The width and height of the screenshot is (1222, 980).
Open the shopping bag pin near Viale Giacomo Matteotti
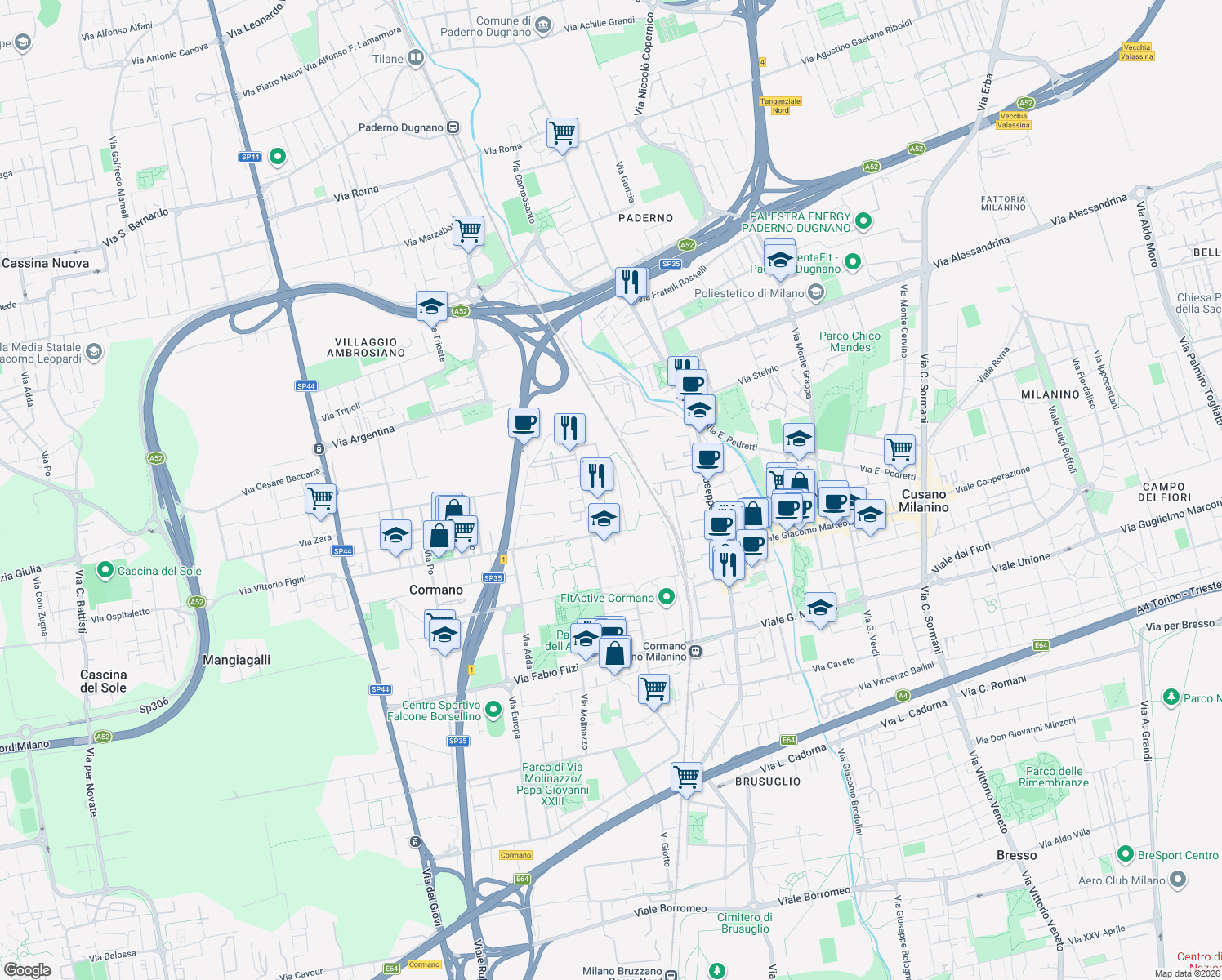[x=751, y=514]
